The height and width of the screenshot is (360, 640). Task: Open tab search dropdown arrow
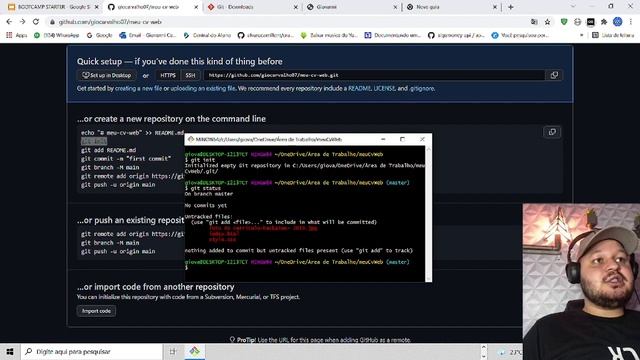tap(573, 7)
